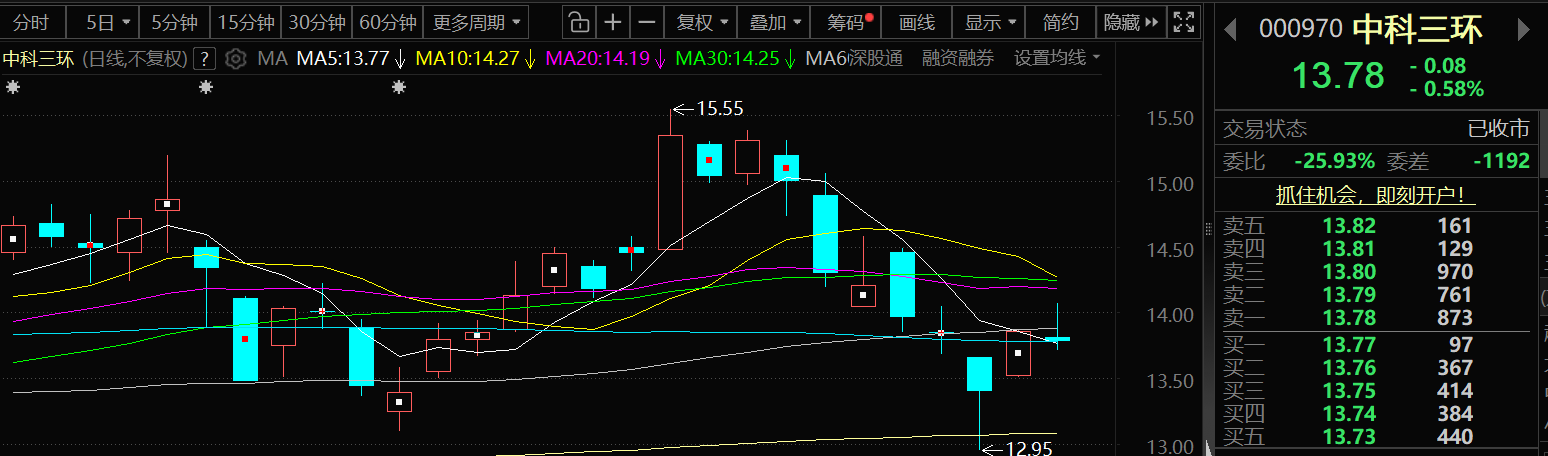Click the 画线 drawing tool button

click(916, 22)
